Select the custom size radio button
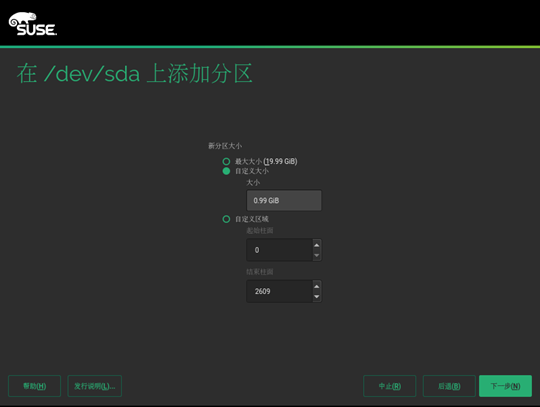The width and height of the screenshot is (540, 407). click(226, 171)
